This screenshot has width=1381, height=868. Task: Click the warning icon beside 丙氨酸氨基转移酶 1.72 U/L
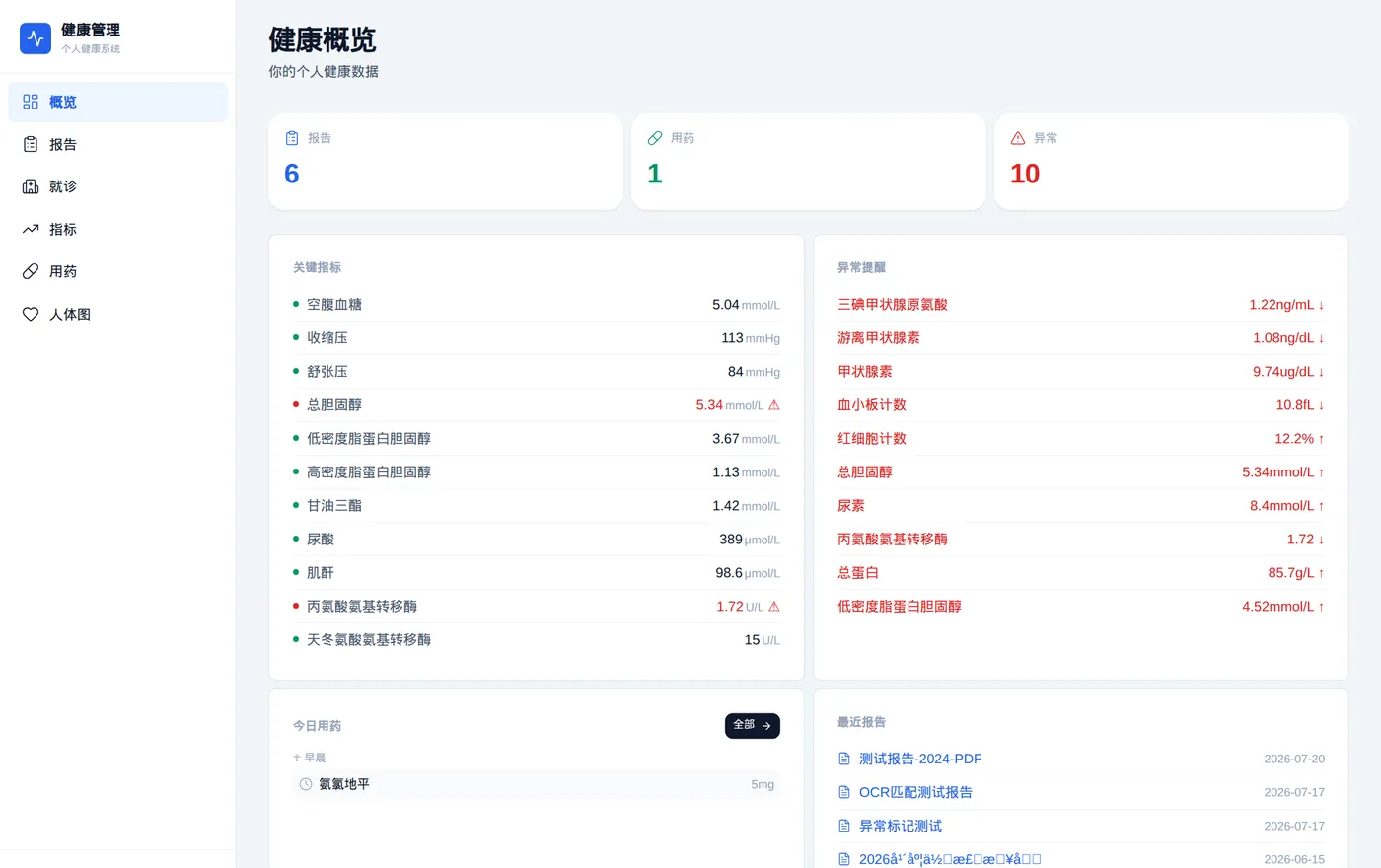click(774, 607)
